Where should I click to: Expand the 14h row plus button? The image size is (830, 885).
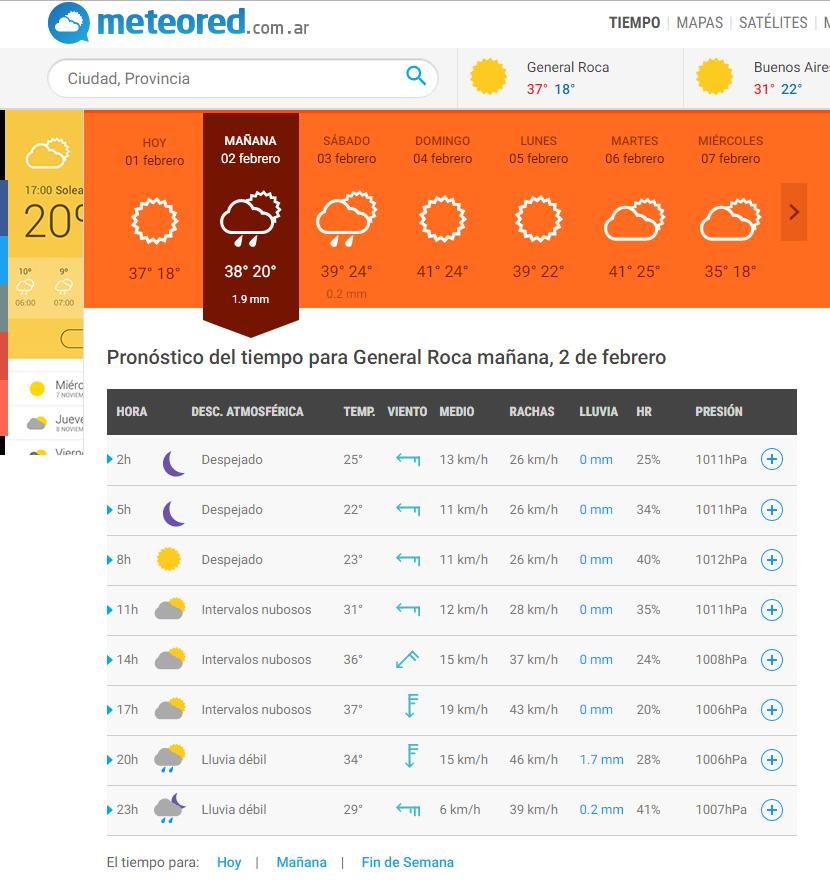click(771, 660)
